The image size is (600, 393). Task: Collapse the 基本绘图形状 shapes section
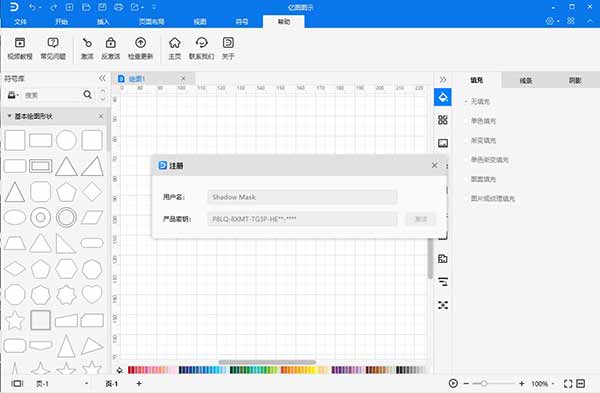coord(9,116)
